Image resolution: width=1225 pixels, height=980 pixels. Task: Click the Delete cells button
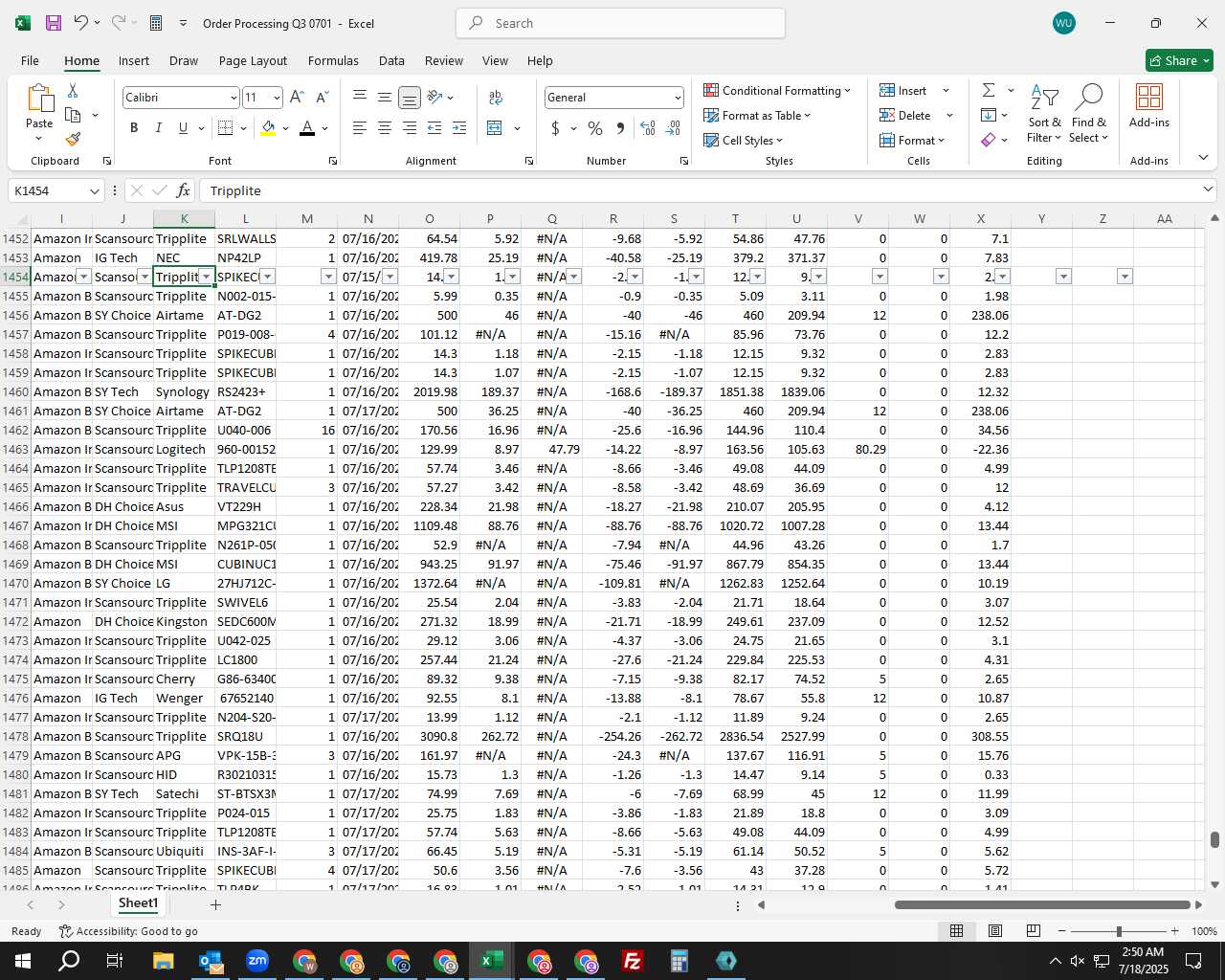coord(905,115)
